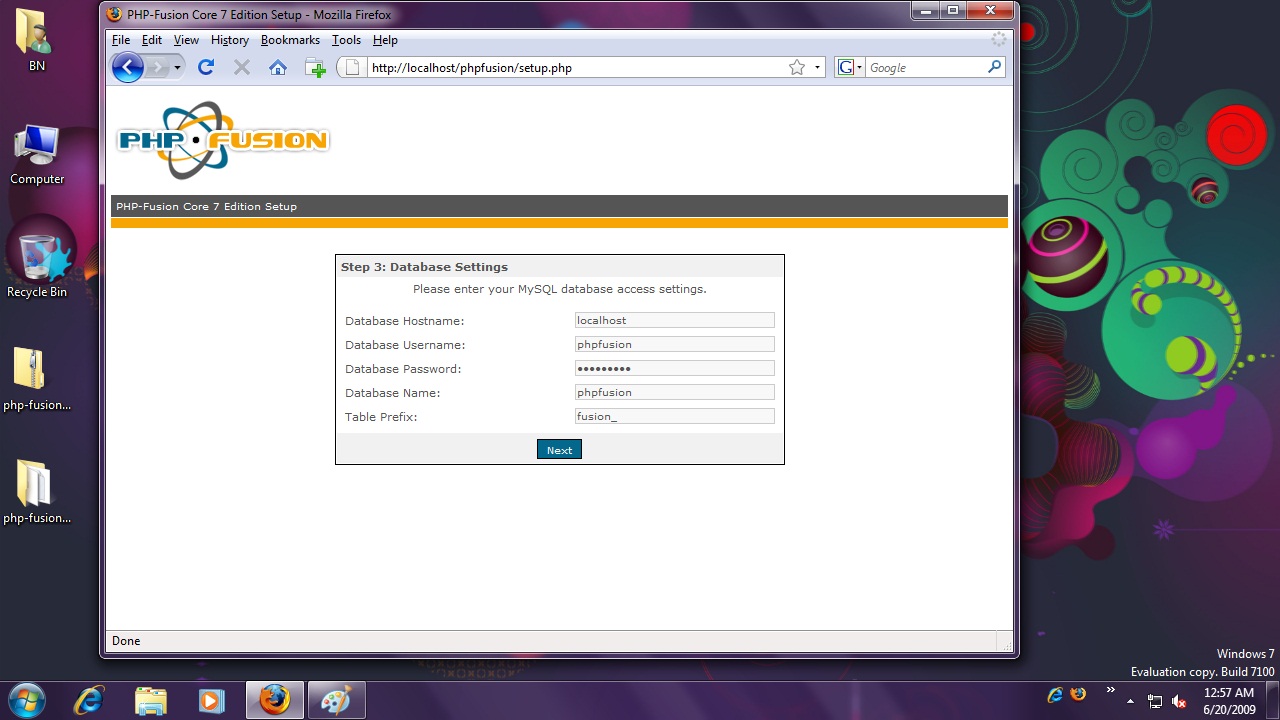Open the Tools menu
This screenshot has width=1280, height=720.
click(x=346, y=40)
